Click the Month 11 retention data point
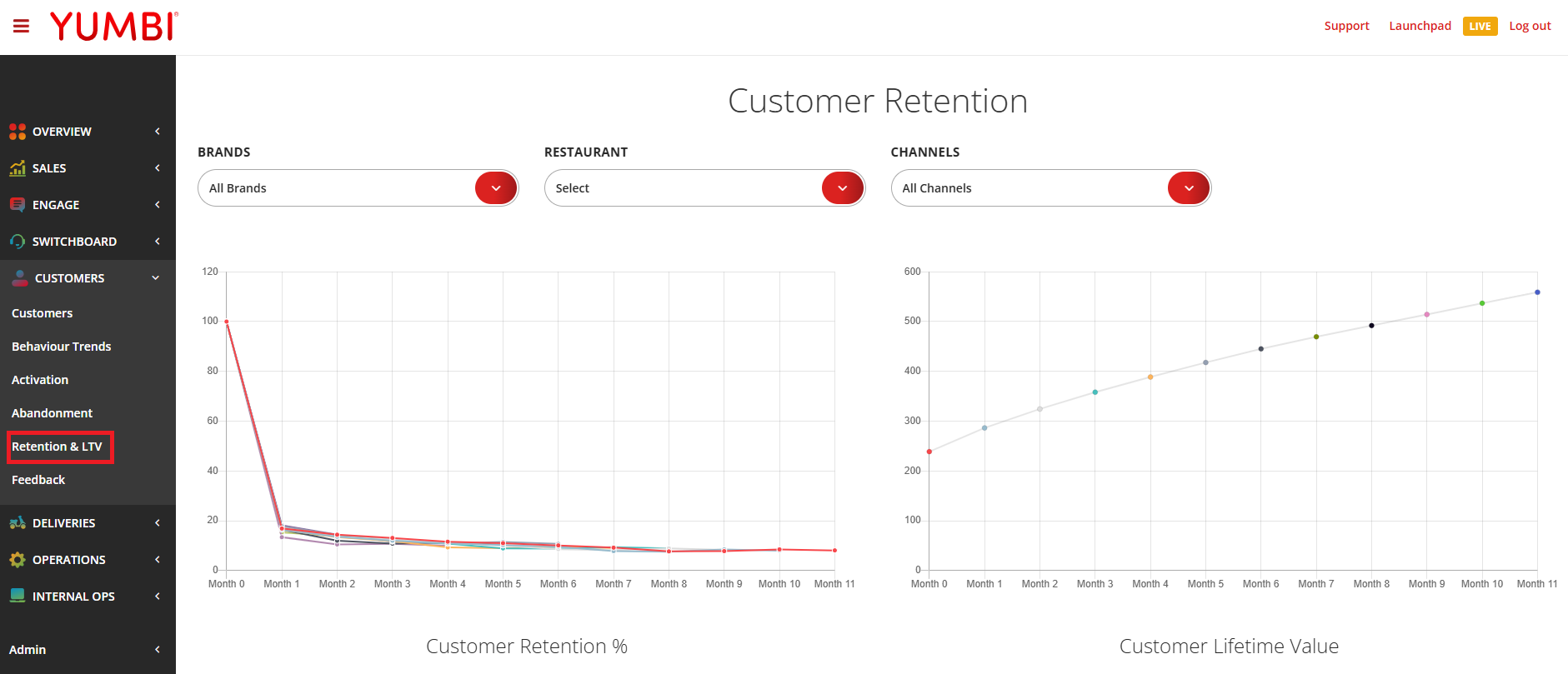This screenshot has width=1568, height=674. [834, 551]
